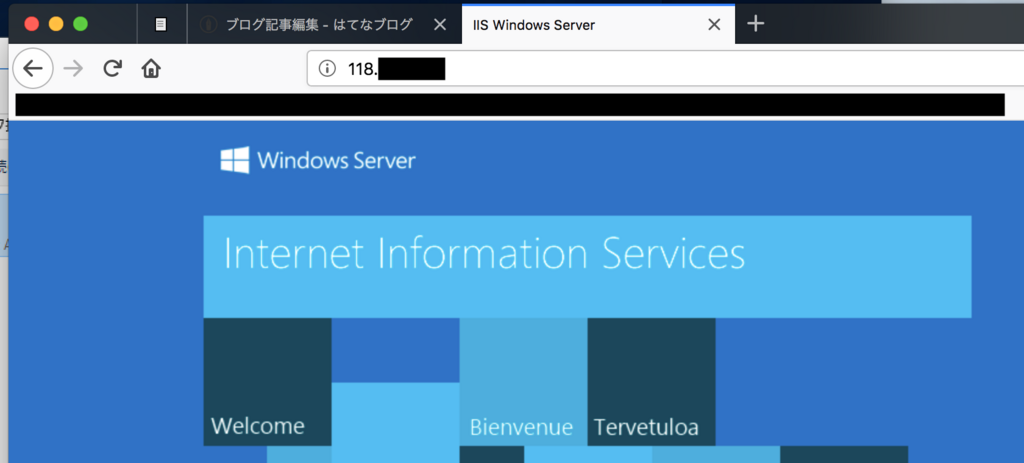Close the ブログ記事編集 tab
The width and height of the screenshot is (1024, 463).
[440, 25]
